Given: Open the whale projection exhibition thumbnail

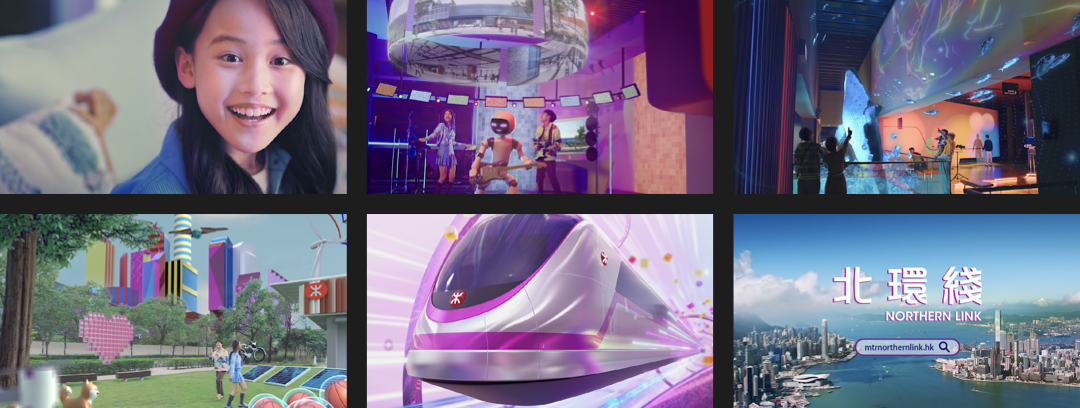Looking at the screenshot, I should coord(906,96).
